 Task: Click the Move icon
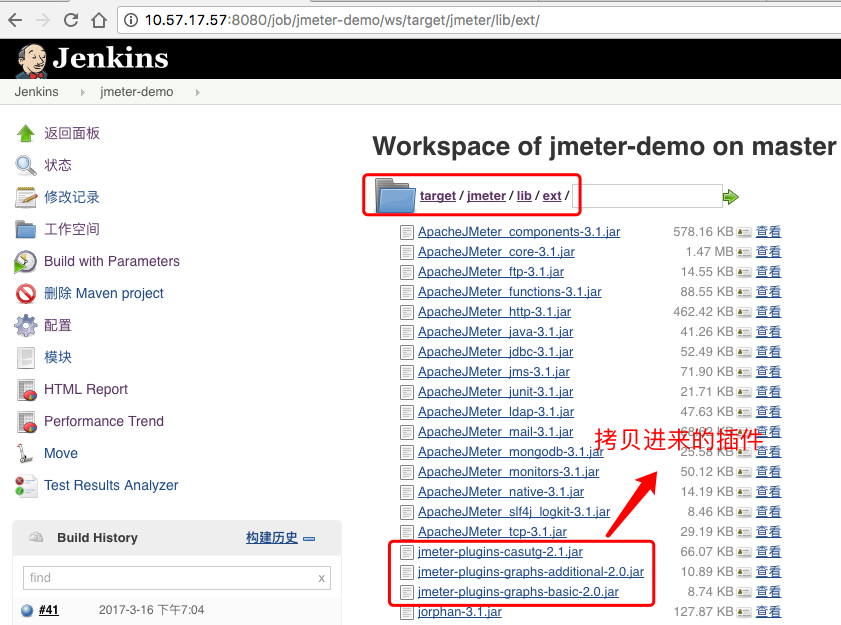point(24,453)
